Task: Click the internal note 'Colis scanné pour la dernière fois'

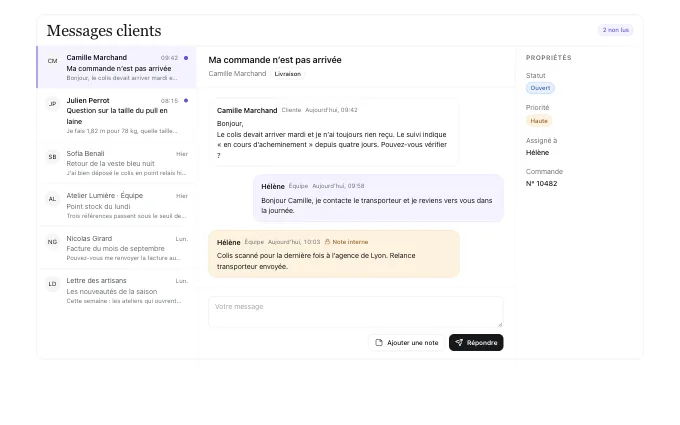Action: [334, 254]
